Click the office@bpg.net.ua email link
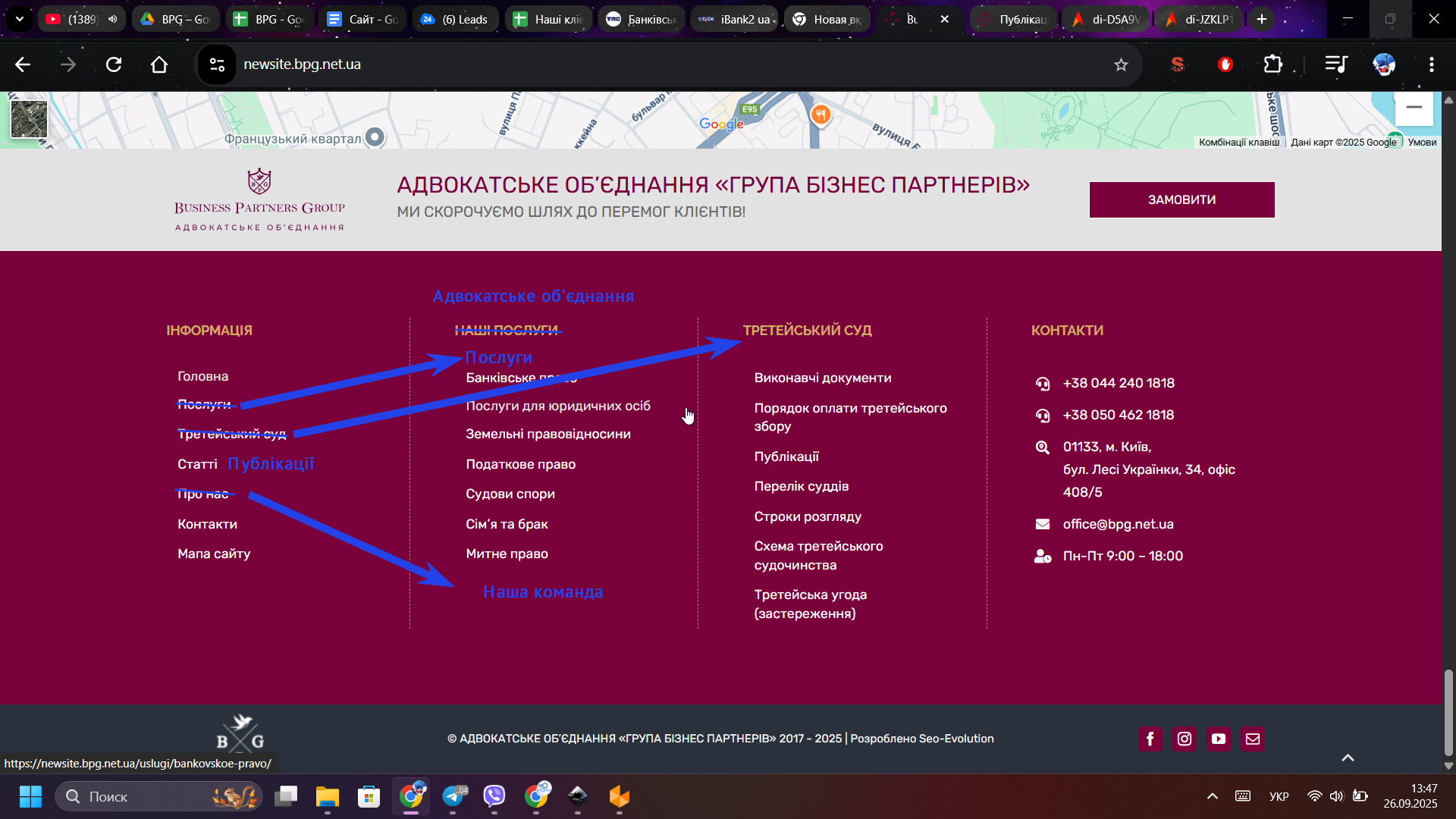 coord(1118,524)
